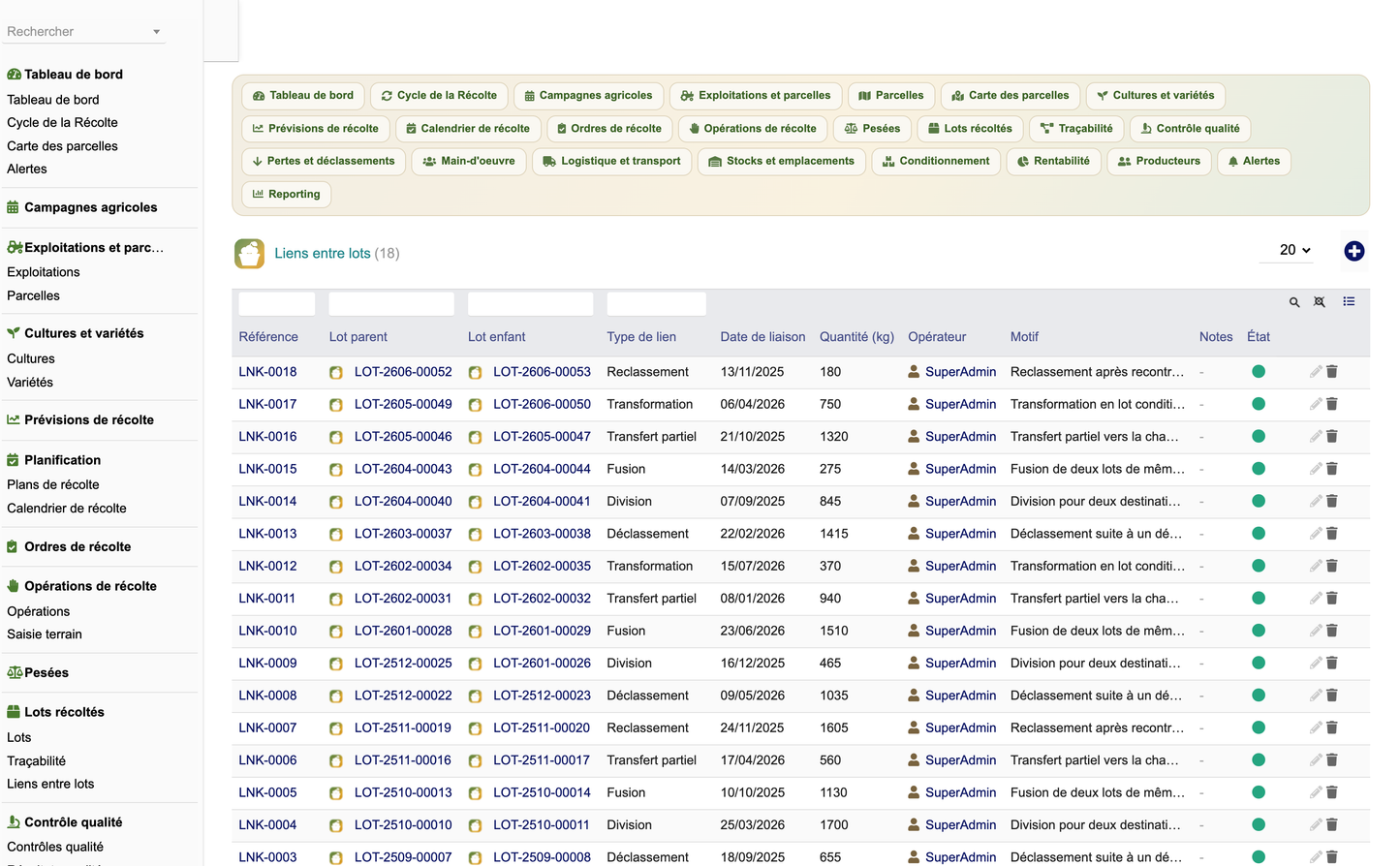Click the clear search filter icon

click(x=1320, y=302)
